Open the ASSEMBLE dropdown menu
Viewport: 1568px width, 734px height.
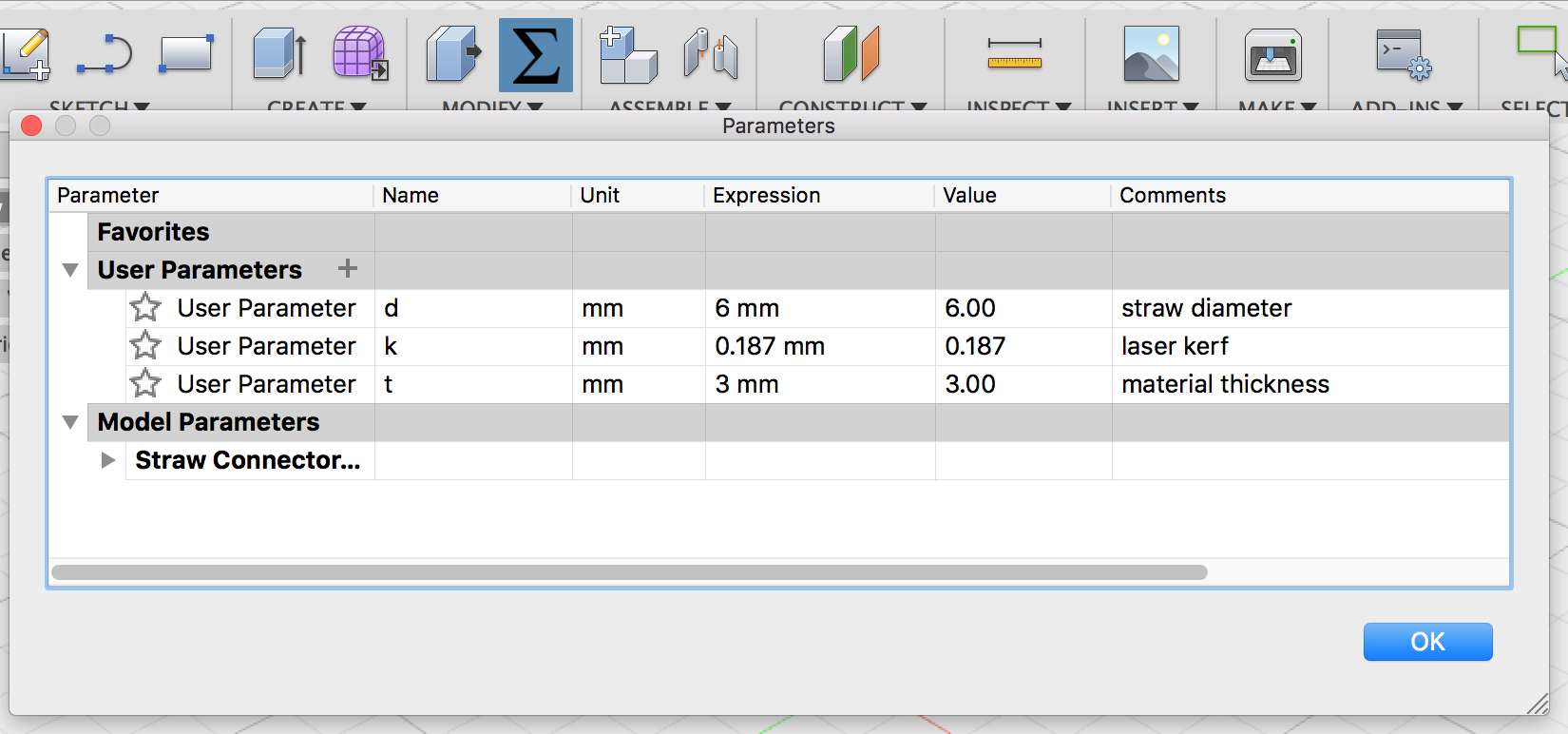[x=670, y=106]
